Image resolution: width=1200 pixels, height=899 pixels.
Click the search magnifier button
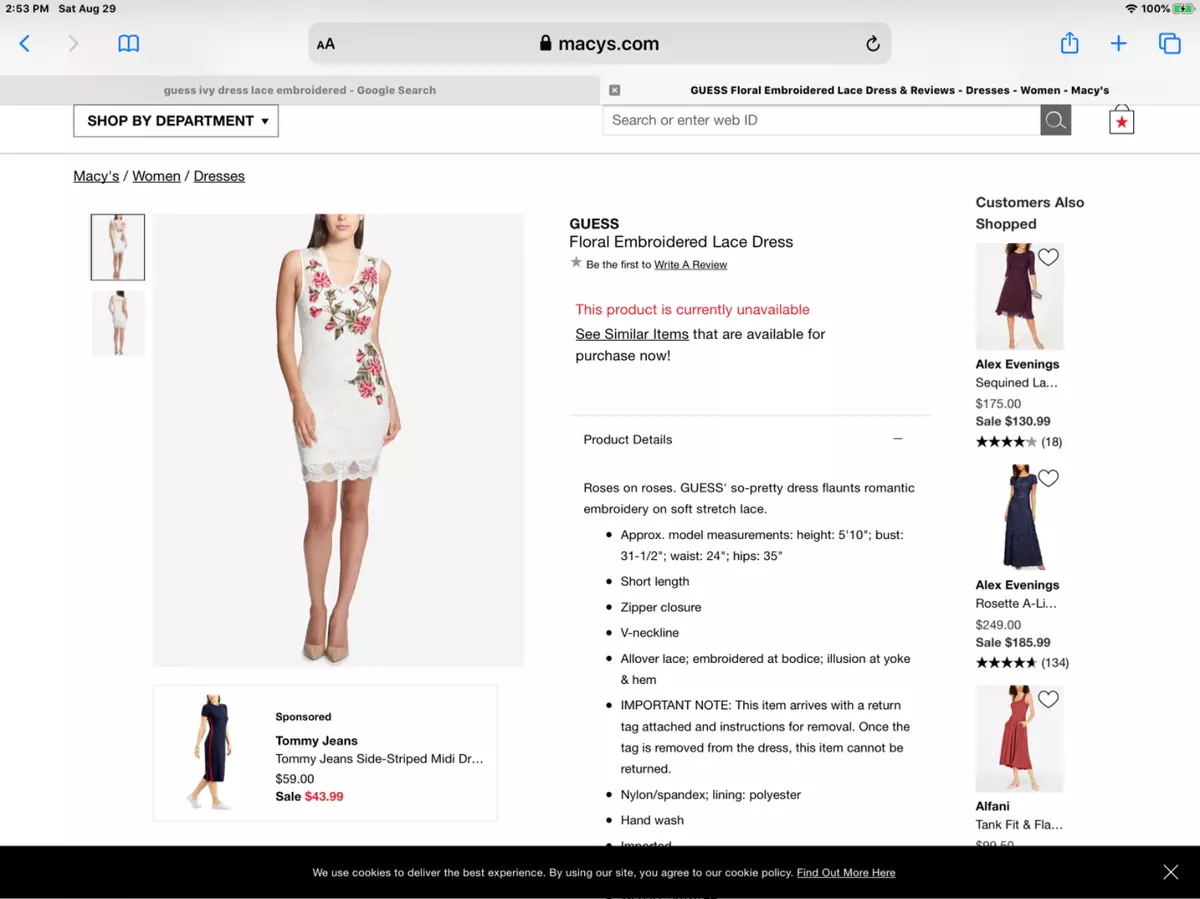(1055, 120)
